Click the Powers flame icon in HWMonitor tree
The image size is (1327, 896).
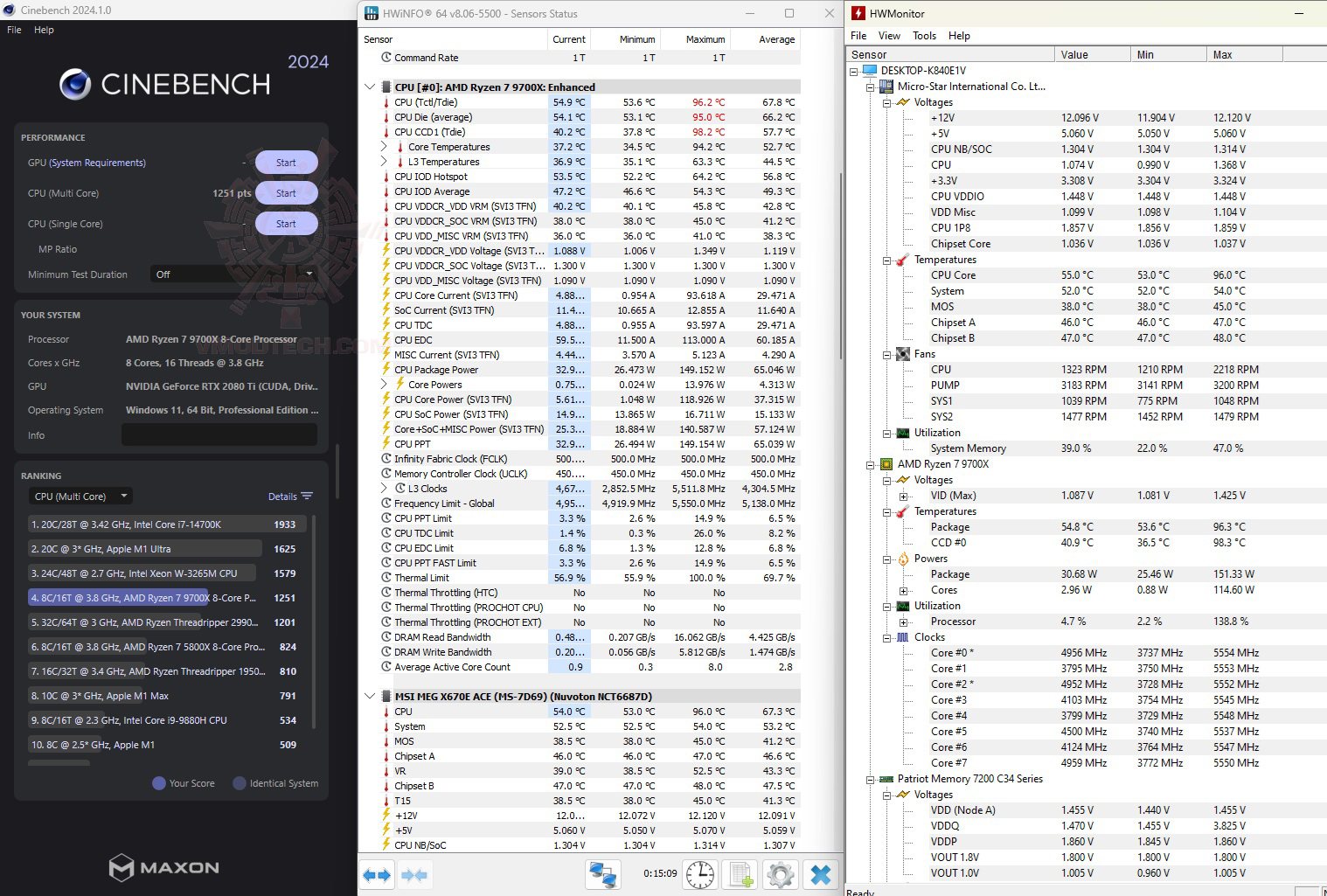[x=903, y=559]
